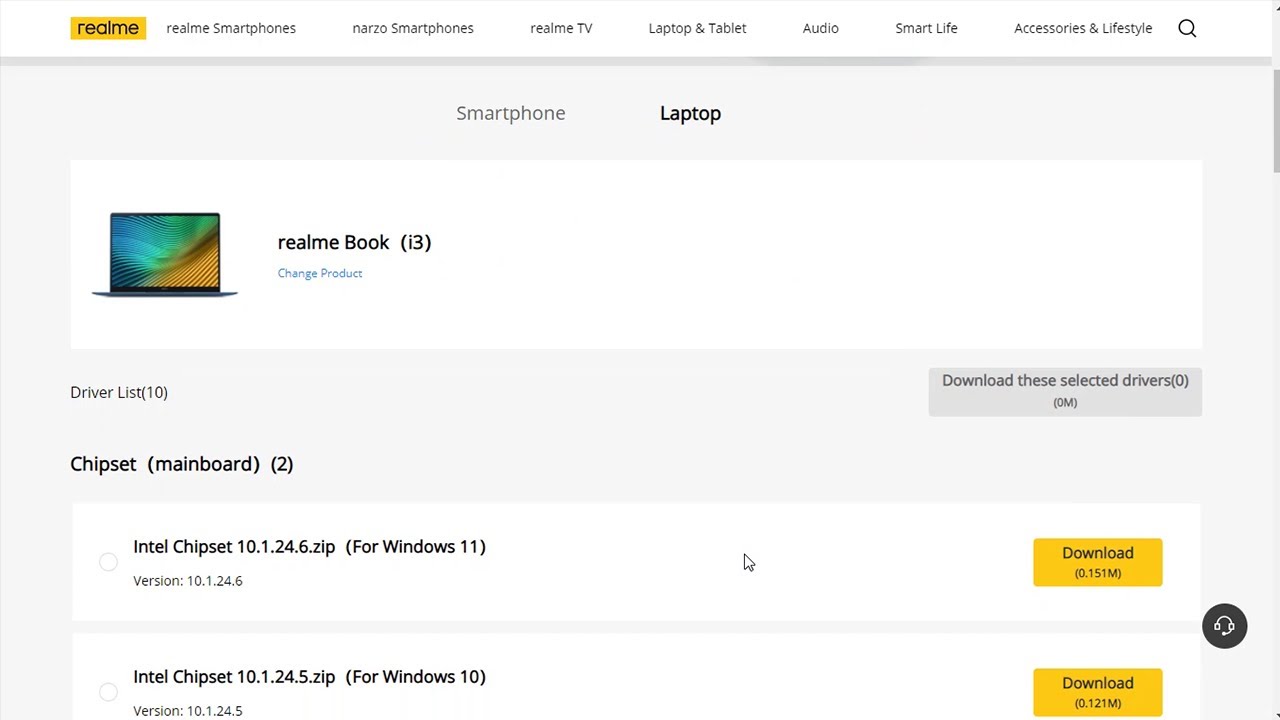This screenshot has height=720, width=1280.
Task: Download the Windows 10 Intel Chipset driver
Action: 1097,692
